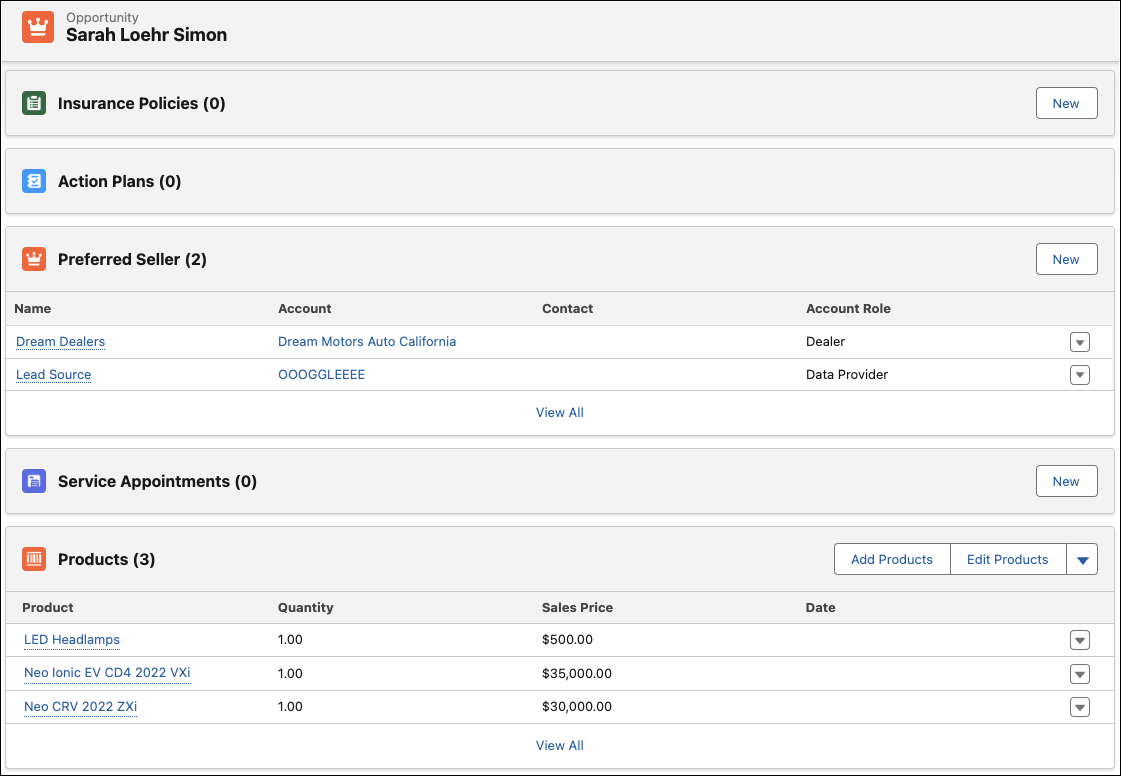
Task: Click the Account column header
Action: 305,309
